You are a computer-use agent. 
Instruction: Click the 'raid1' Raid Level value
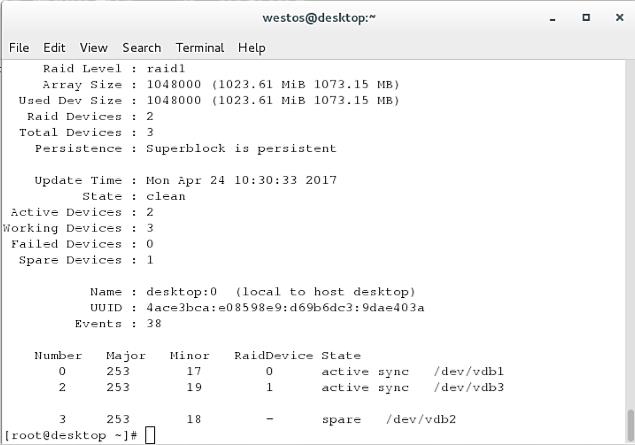coord(166,68)
